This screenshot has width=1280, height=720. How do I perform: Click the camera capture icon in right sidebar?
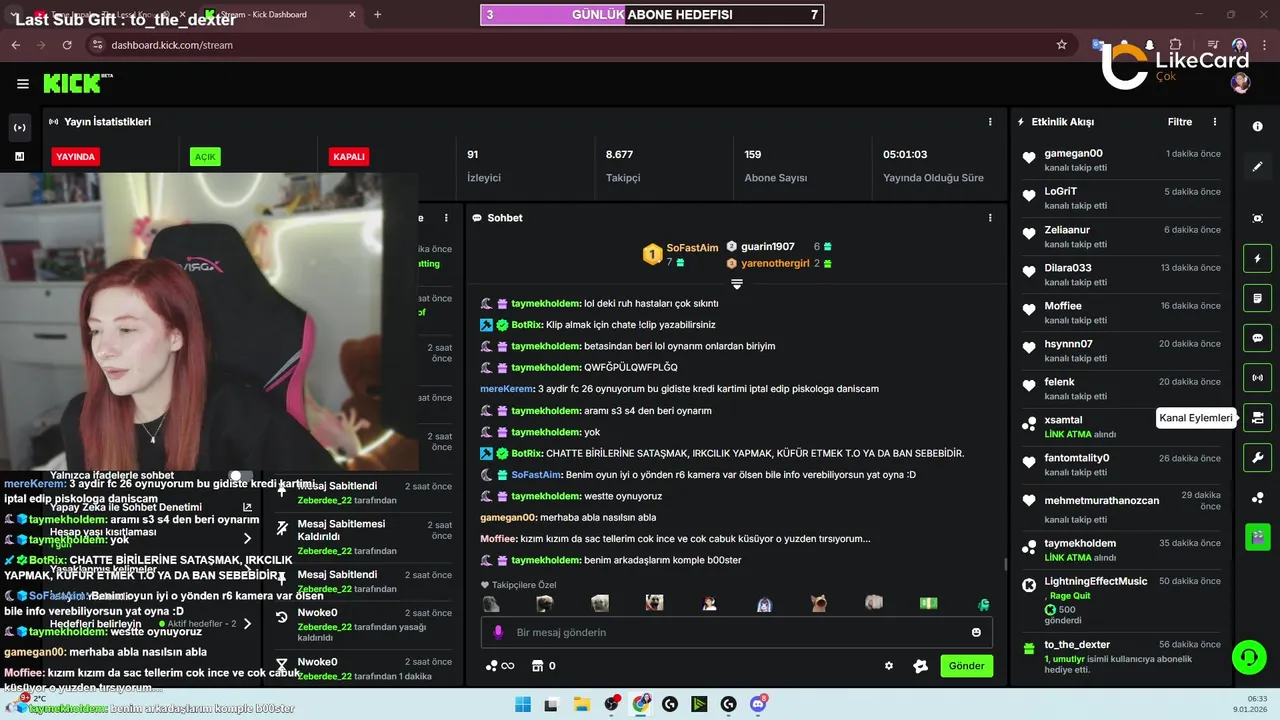coord(1258,218)
